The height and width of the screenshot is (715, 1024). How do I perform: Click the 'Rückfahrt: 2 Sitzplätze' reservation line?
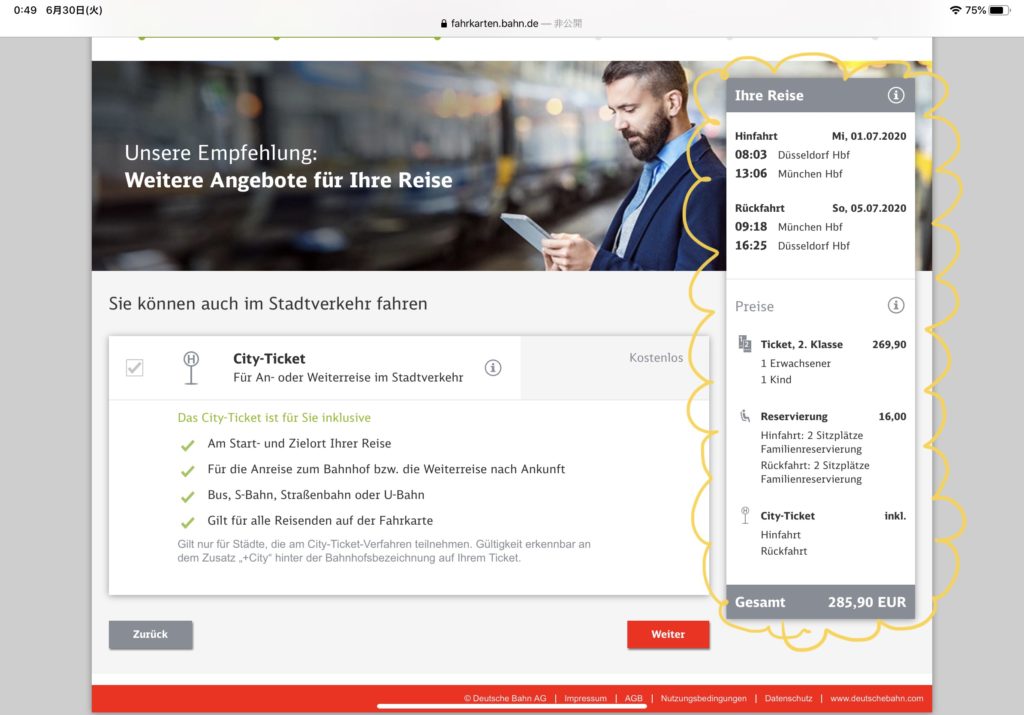coord(815,465)
